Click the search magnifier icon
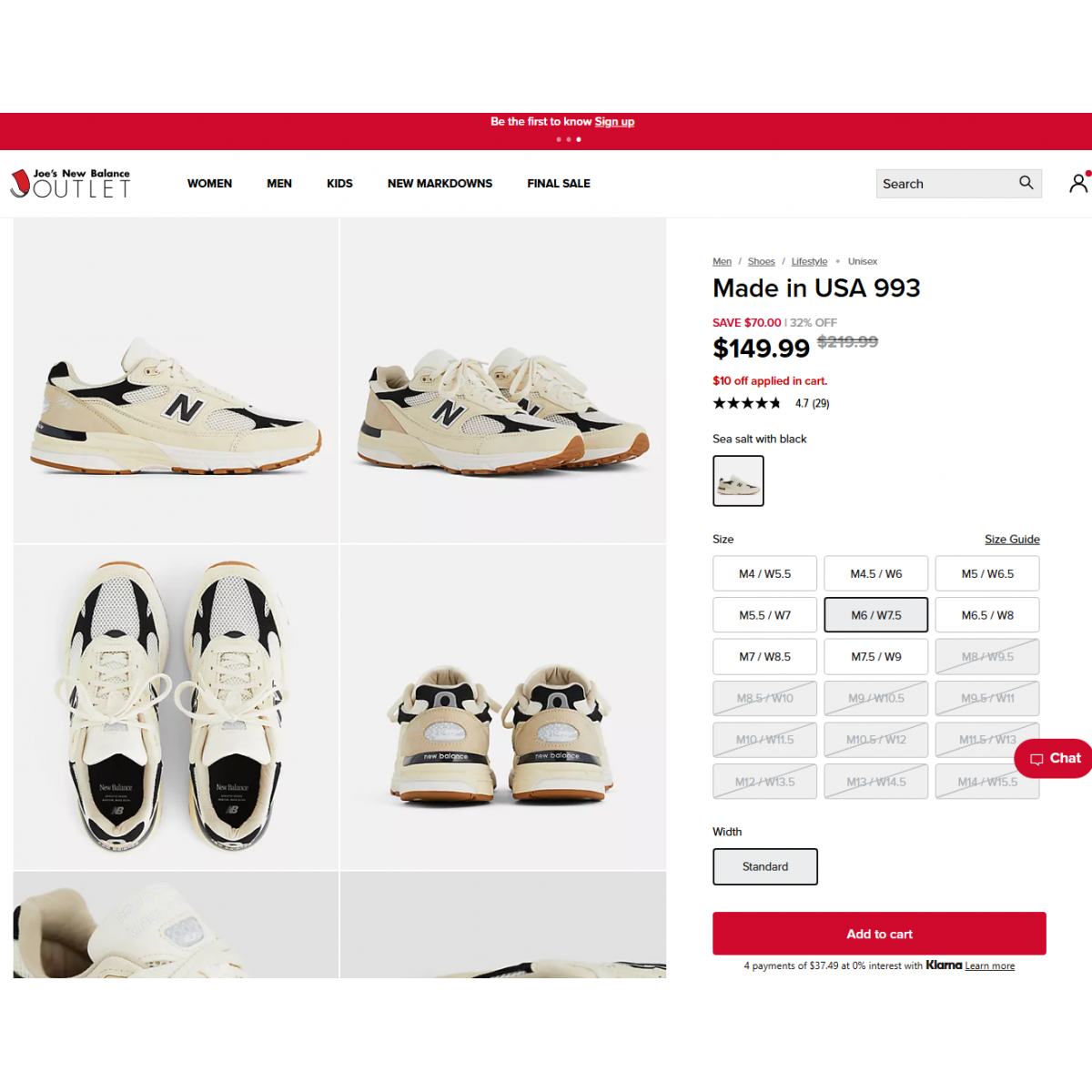The image size is (1092, 1092). [x=1026, y=183]
